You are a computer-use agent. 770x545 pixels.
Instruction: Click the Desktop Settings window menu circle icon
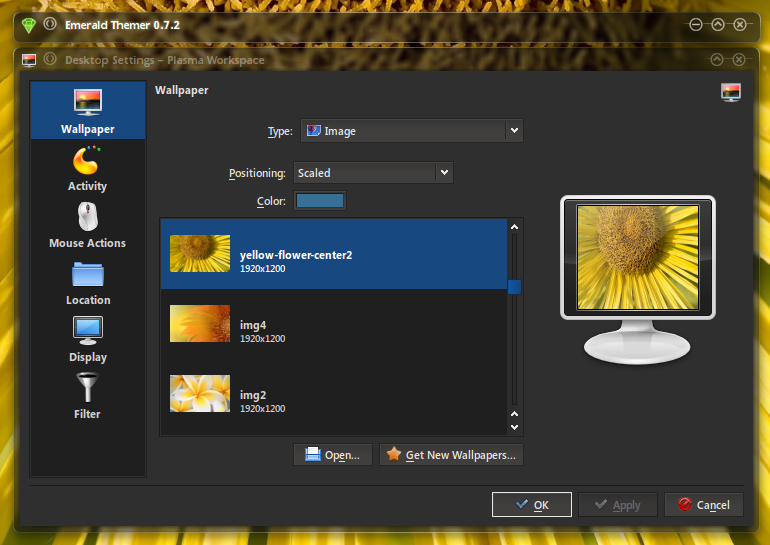pos(50,59)
